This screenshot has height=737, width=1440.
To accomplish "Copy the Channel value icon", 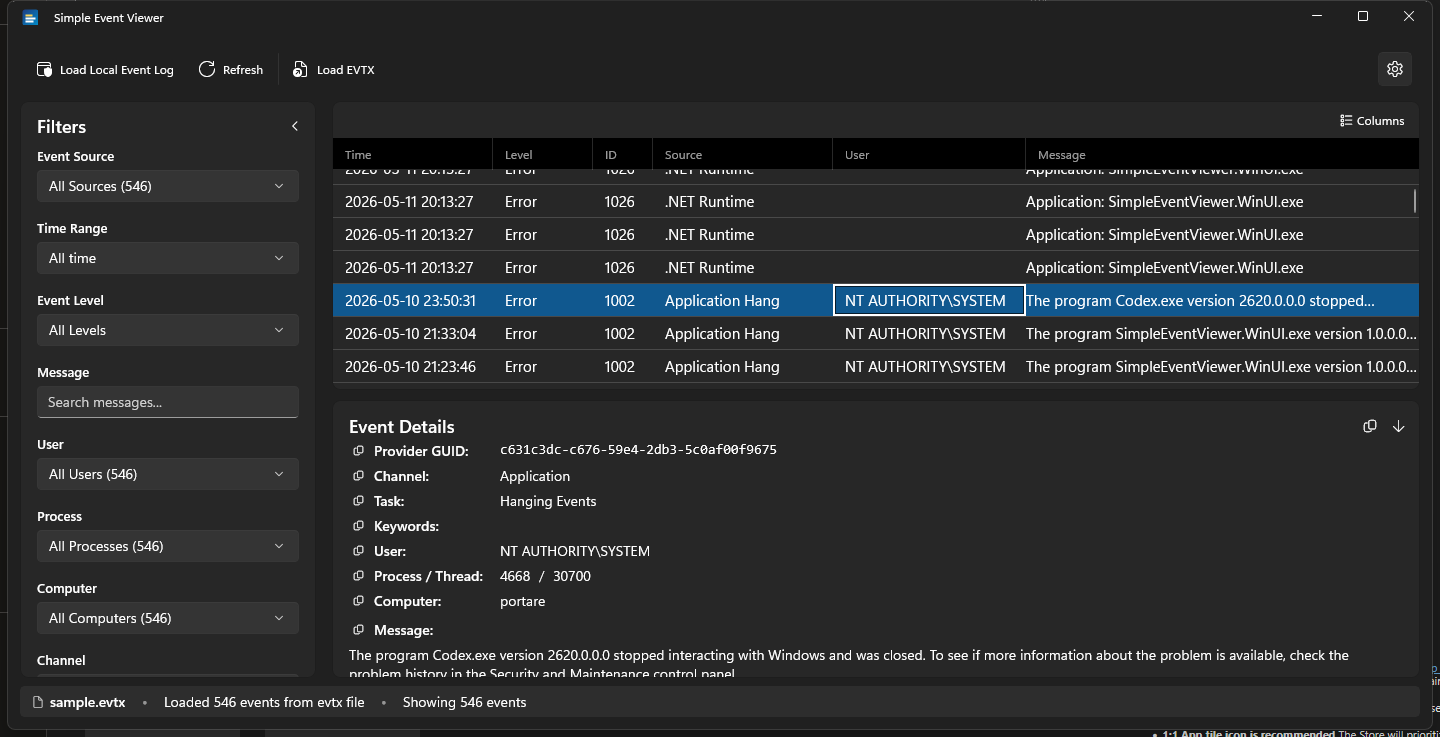I will click(x=358, y=476).
